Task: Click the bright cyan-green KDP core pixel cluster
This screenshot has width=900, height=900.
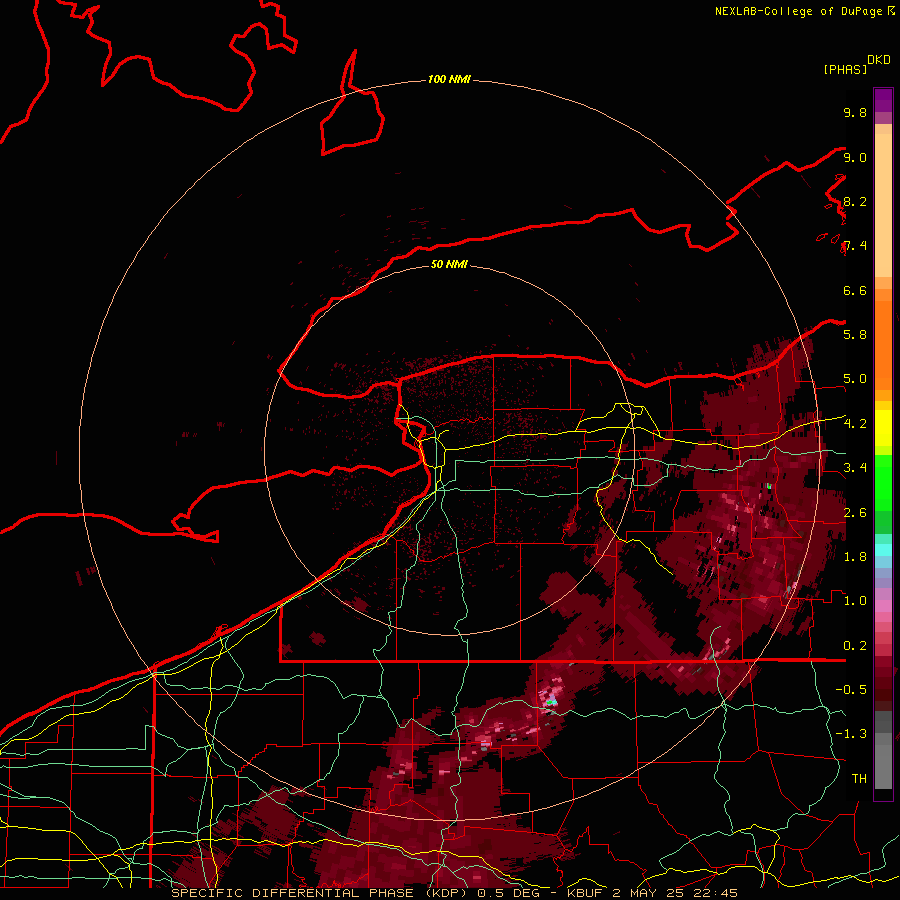Action: 551,702
